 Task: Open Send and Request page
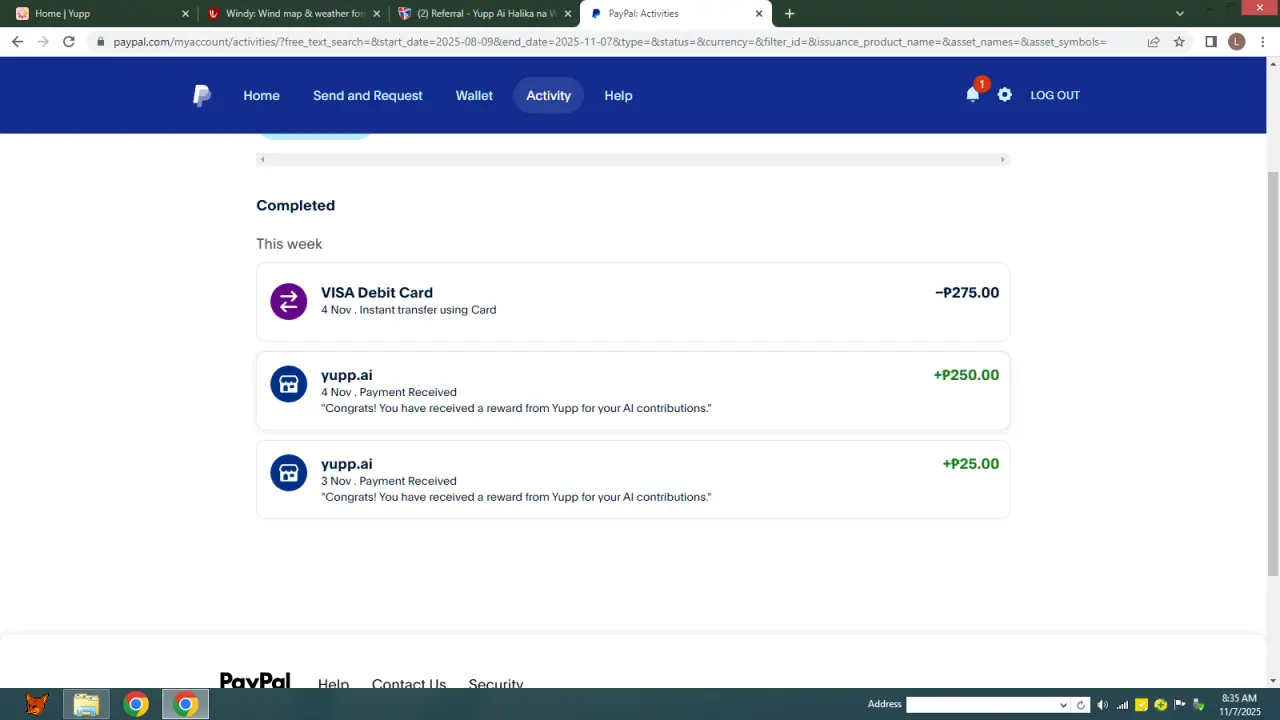pos(368,95)
